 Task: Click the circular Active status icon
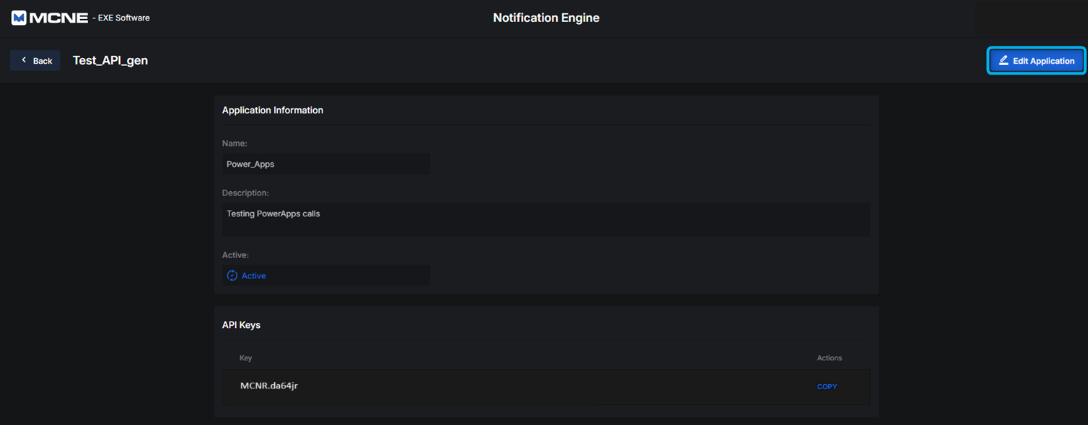(x=232, y=276)
